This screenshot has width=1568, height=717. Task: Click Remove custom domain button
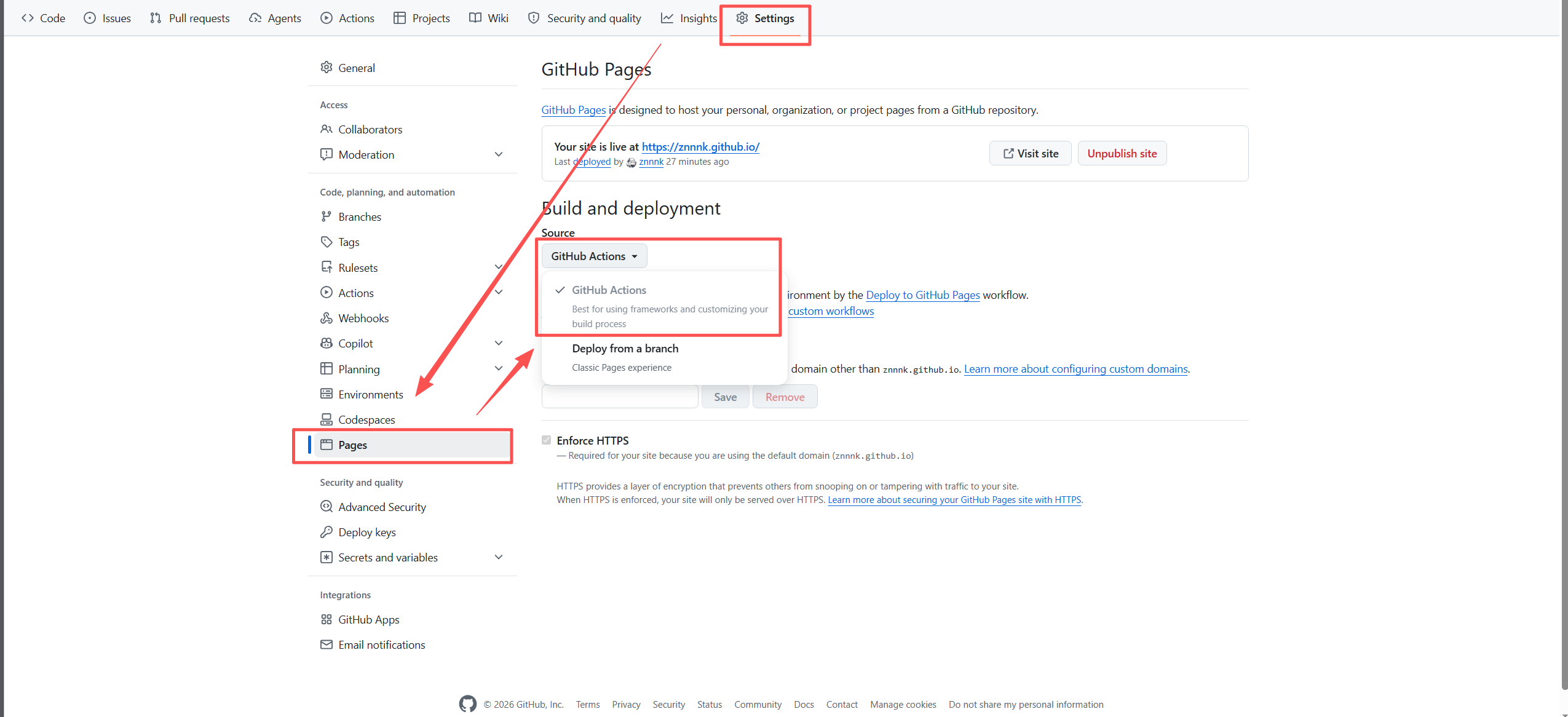785,397
